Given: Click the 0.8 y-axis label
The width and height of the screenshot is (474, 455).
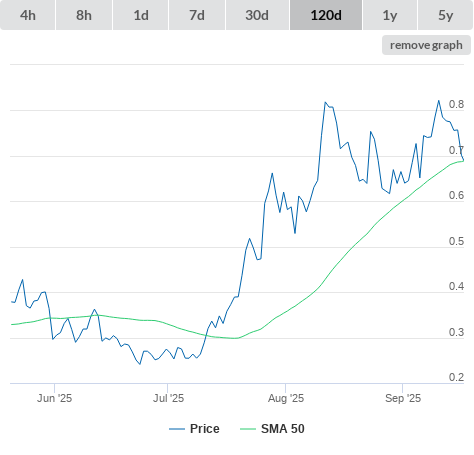Looking at the screenshot, I should [456, 104].
